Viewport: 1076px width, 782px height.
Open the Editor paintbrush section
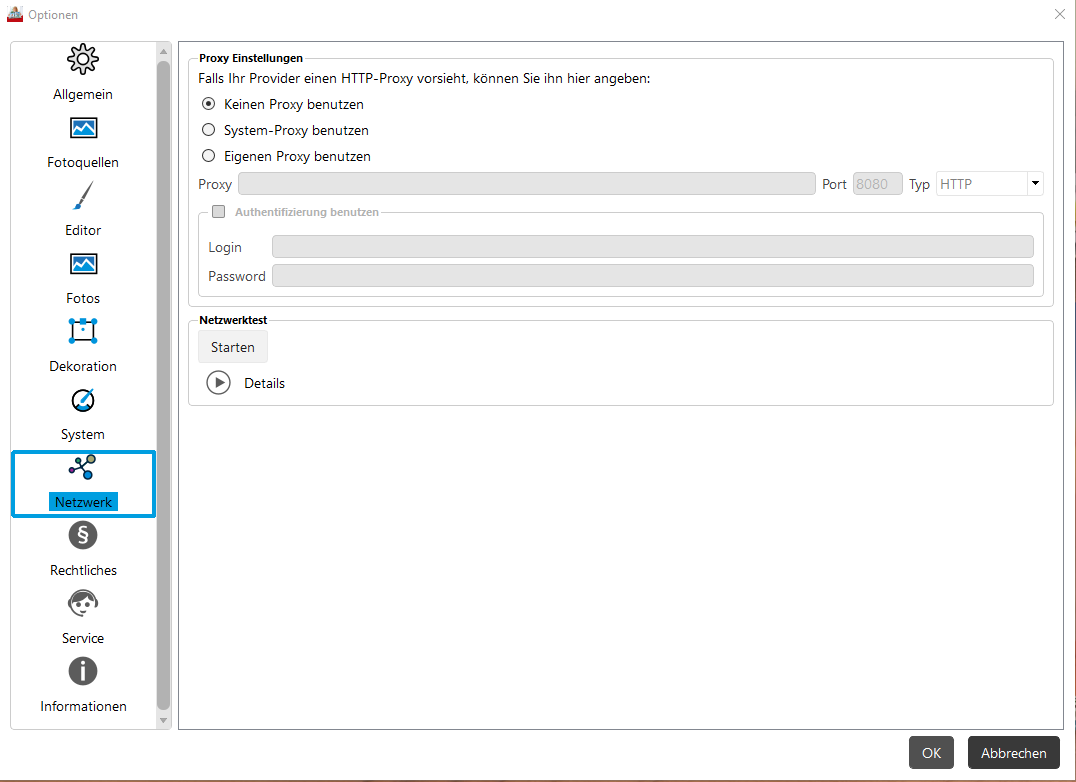point(83,196)
